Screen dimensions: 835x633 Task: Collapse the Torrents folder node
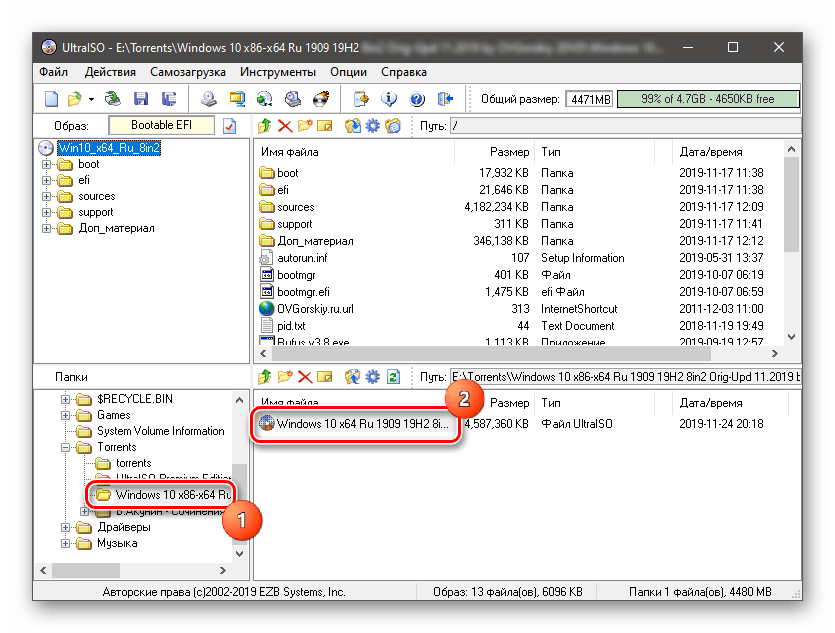click(x=65, y=447)
